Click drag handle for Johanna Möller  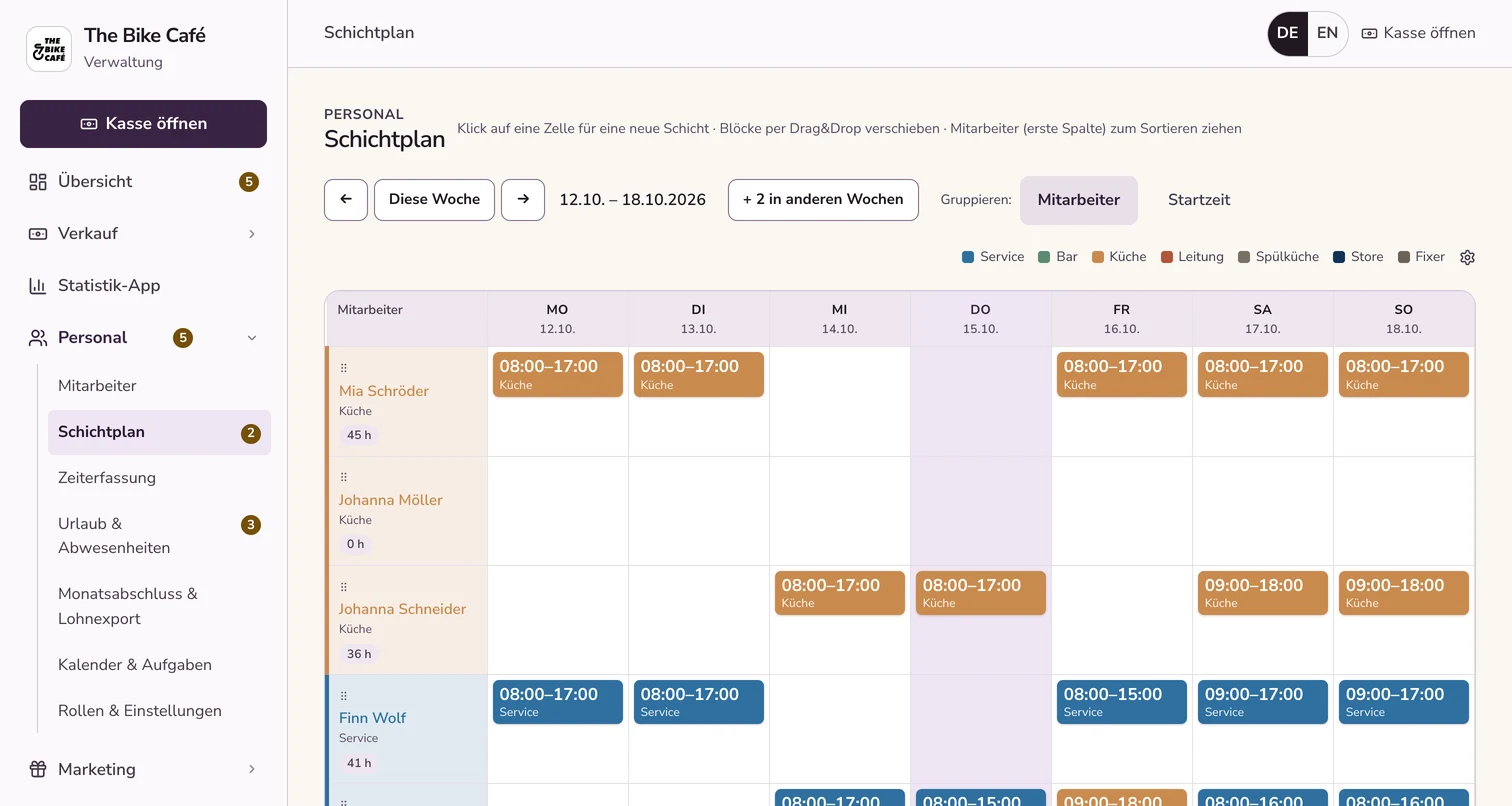(x=344, y=477)
